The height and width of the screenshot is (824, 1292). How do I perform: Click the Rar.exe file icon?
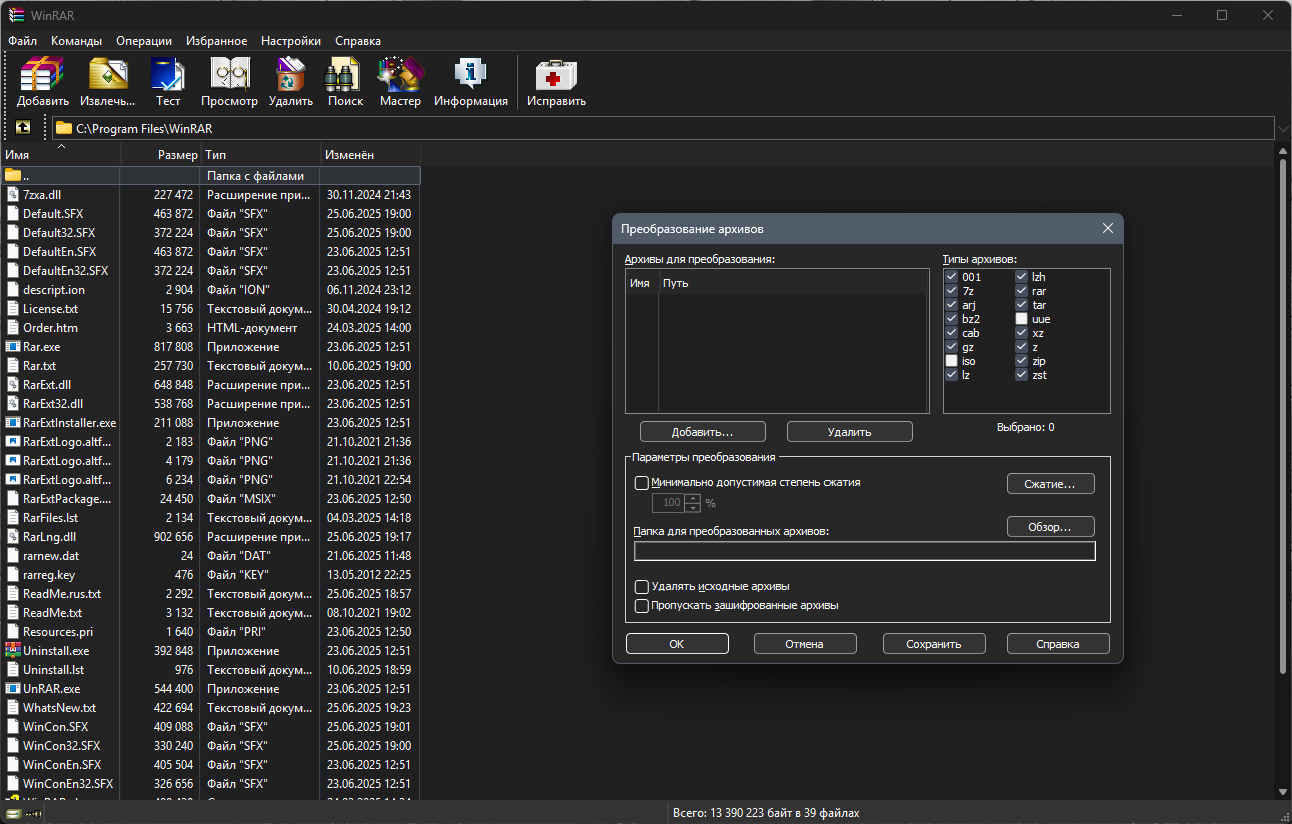[13, 347]
